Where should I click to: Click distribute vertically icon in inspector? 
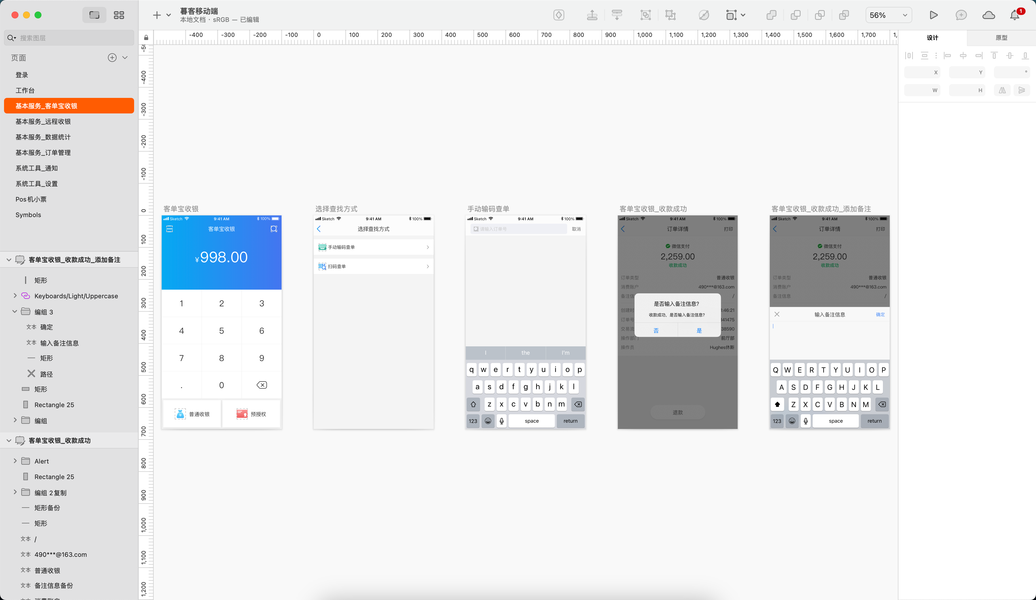tap(924, 56)
